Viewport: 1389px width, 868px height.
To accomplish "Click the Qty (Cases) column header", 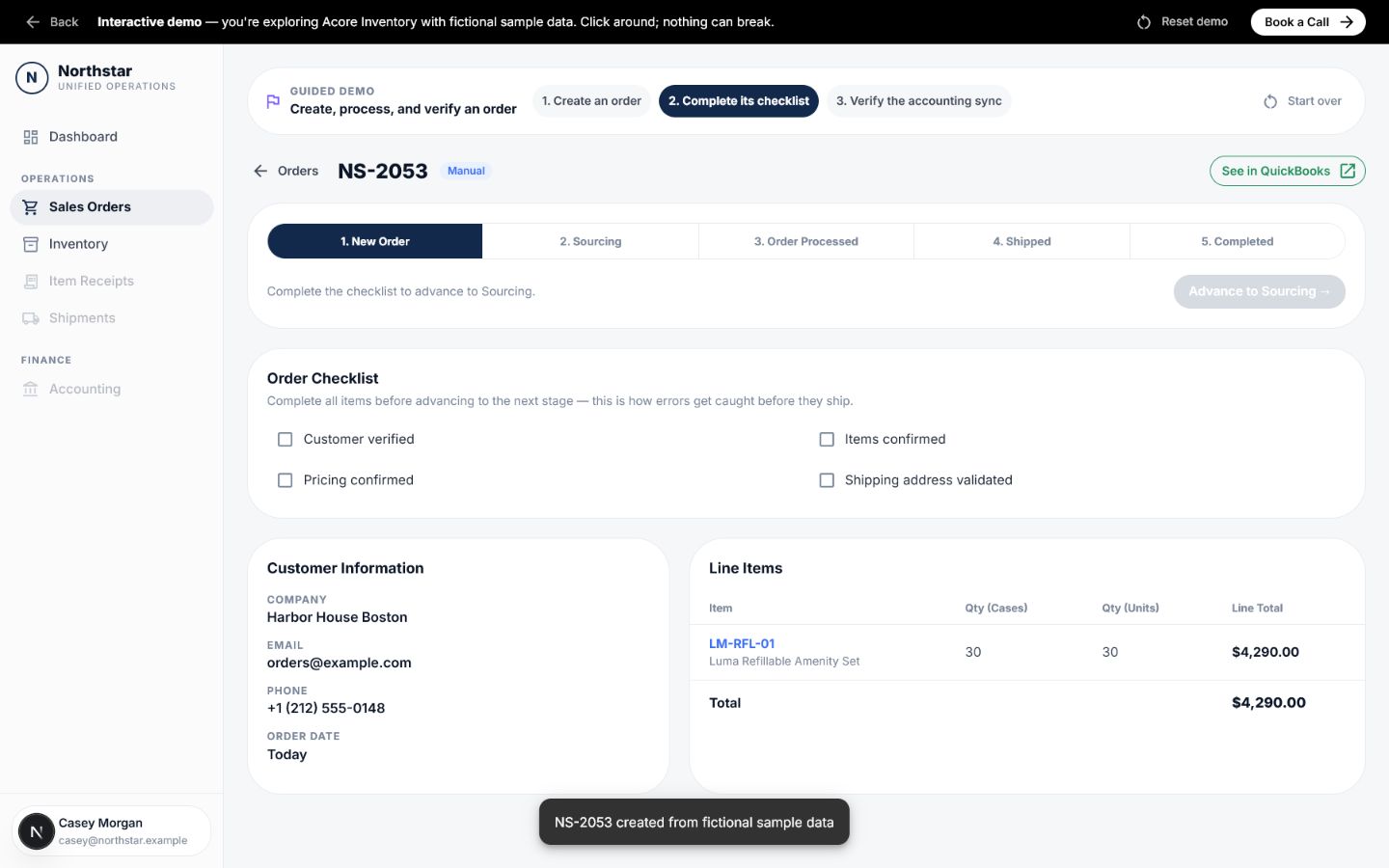I will [996, 609].
